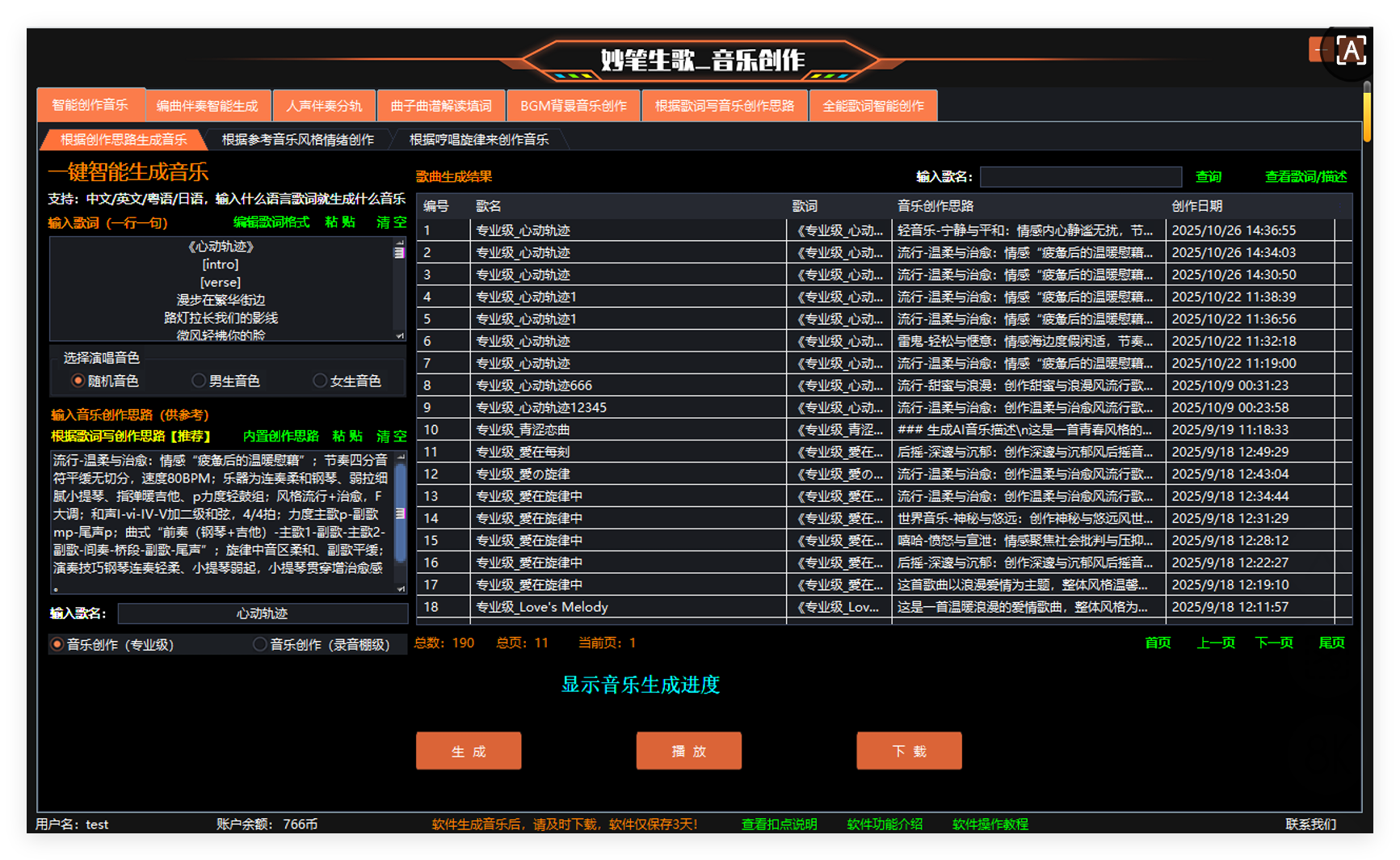Go to 下一页 next page of results
The width and height of the screenshot is (1400, 860).
click(1274, 643)
